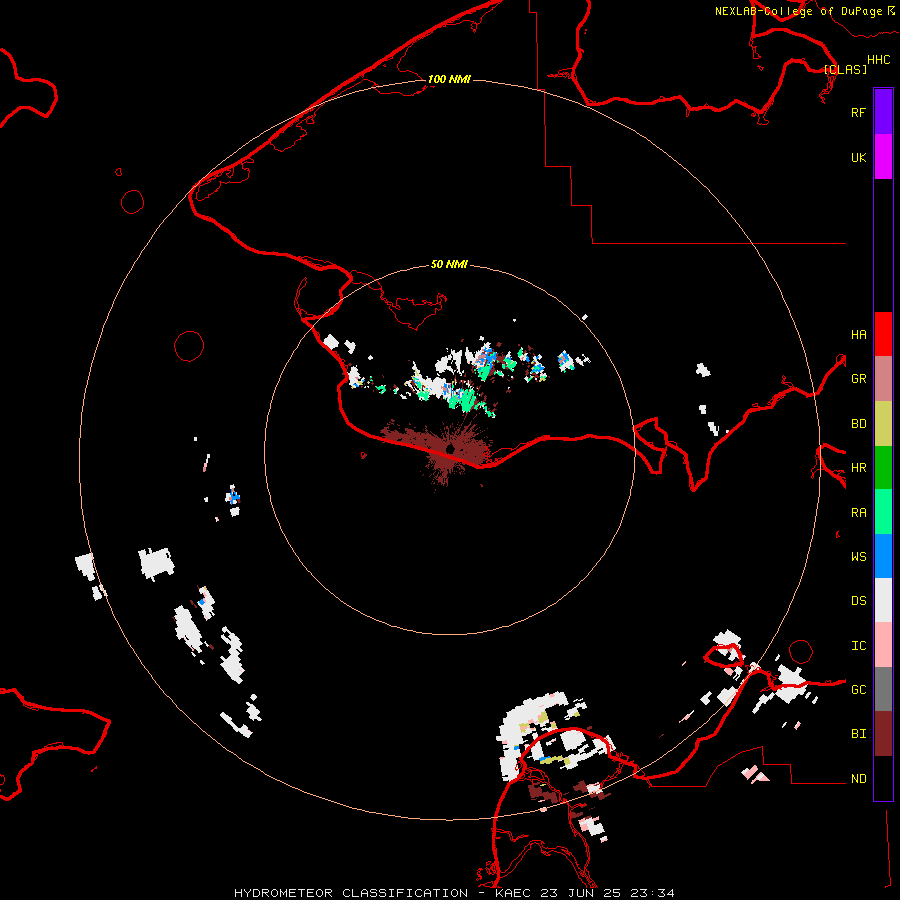Click the ND legend label
The width and height of the screenshot is (900, 900).
pyautogui.click(x=858, y=779)
